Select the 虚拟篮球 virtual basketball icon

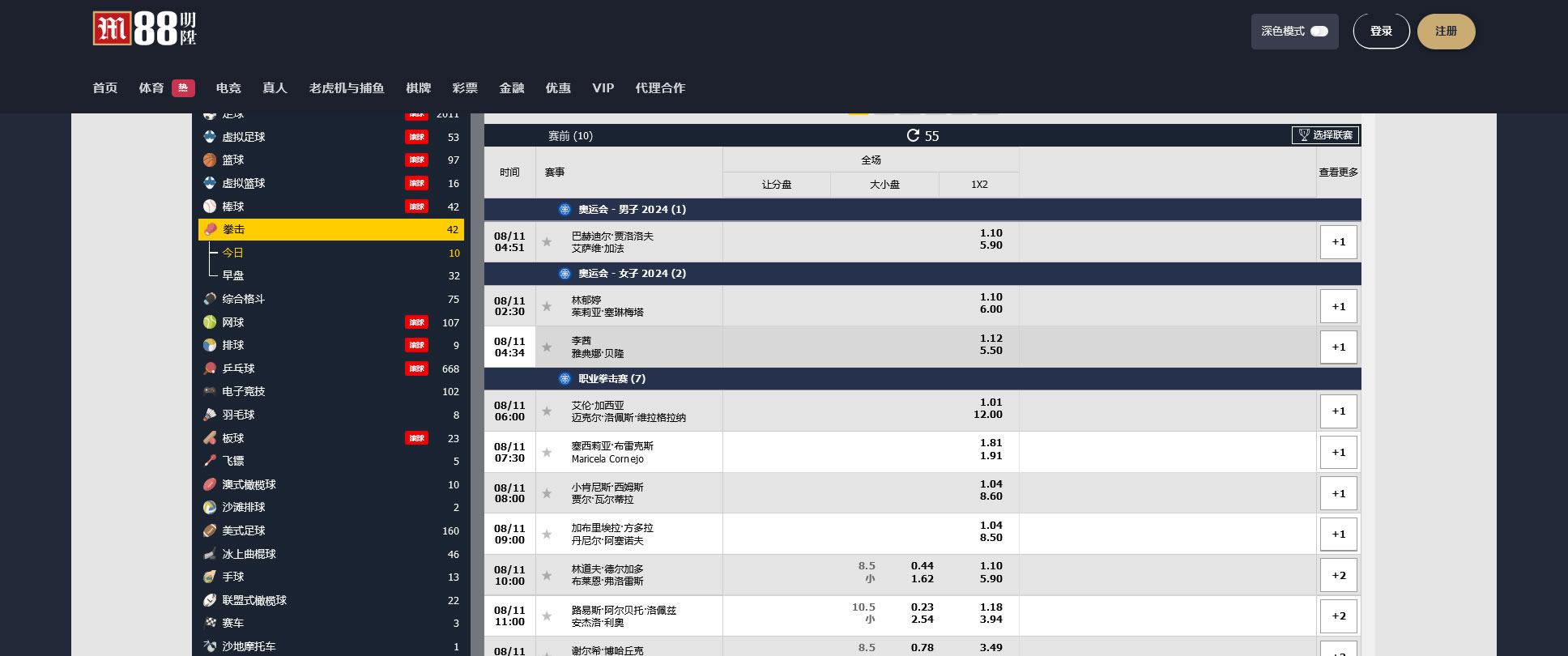coord(210,183)
